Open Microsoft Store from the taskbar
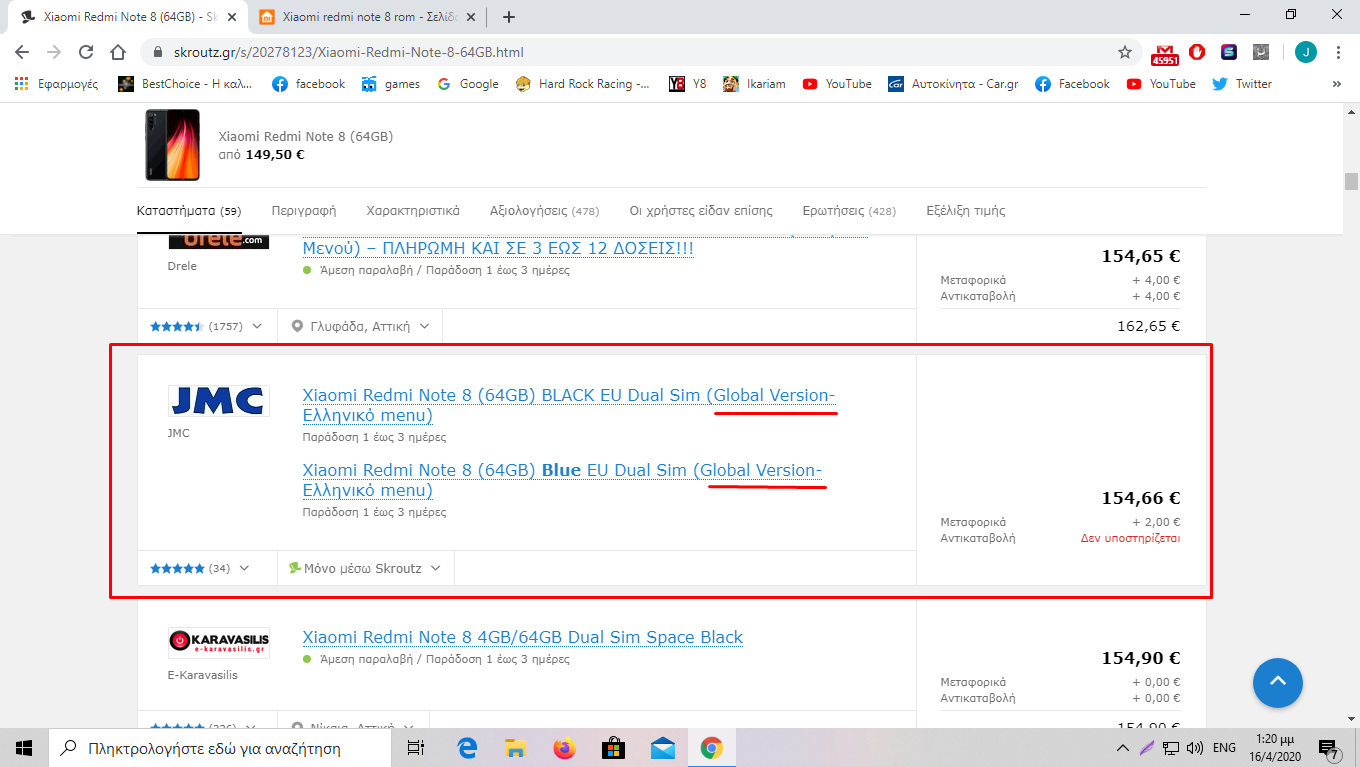 tap(613, 747)
